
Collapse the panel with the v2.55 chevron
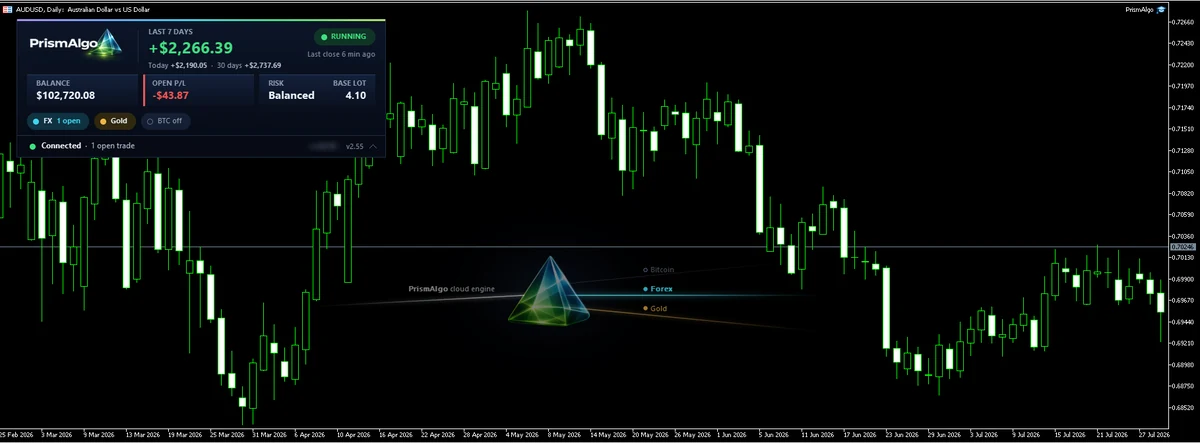[373, 146]
